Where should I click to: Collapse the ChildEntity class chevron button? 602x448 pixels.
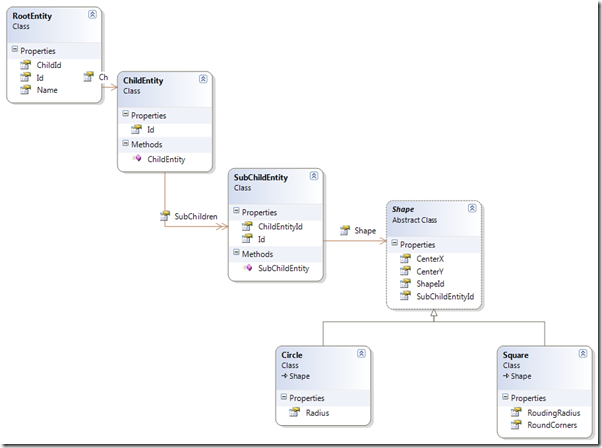tap(203, 79)
